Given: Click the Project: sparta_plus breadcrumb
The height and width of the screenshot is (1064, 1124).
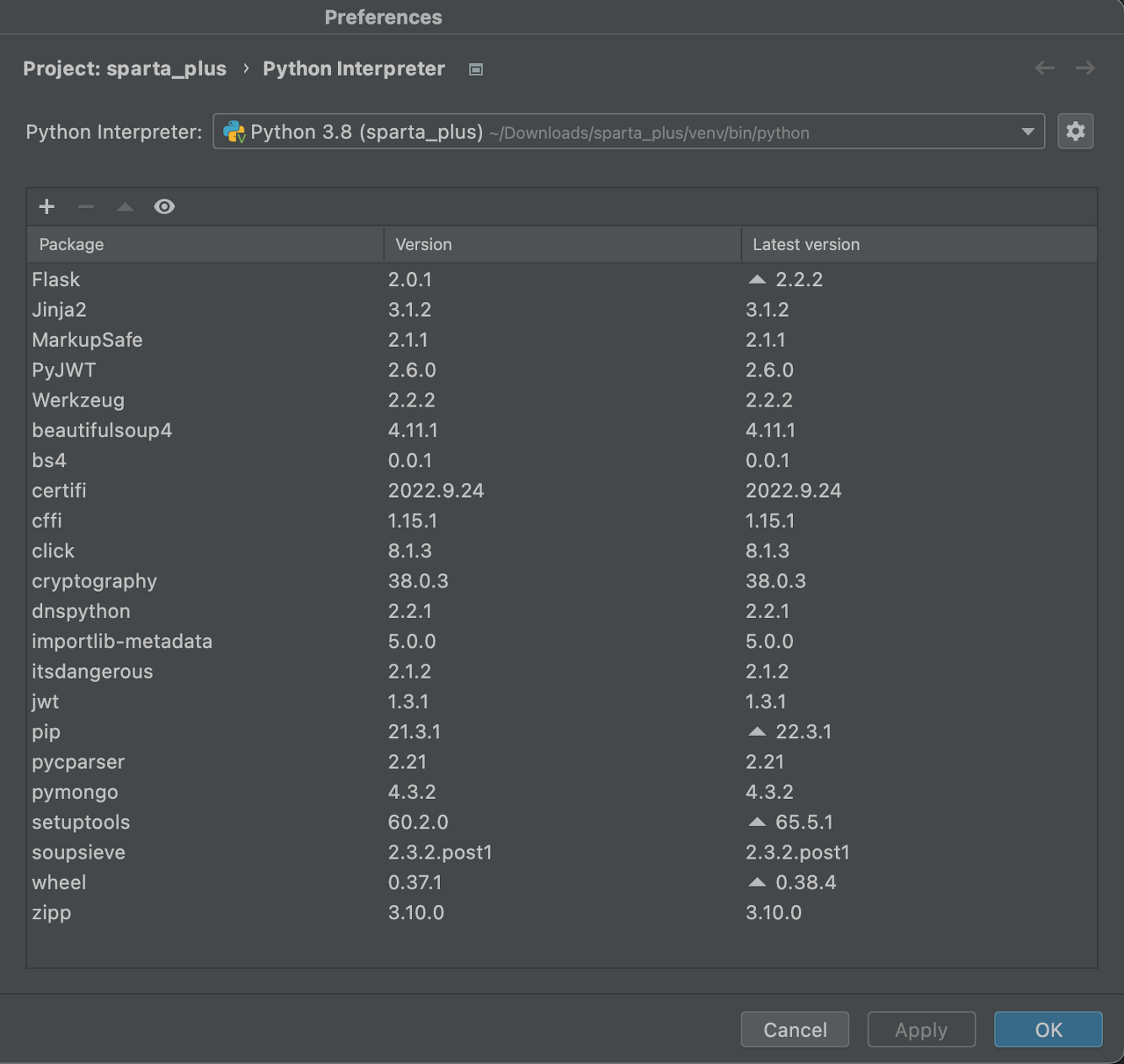Looking at the screenshot, I should coord(125,68).
